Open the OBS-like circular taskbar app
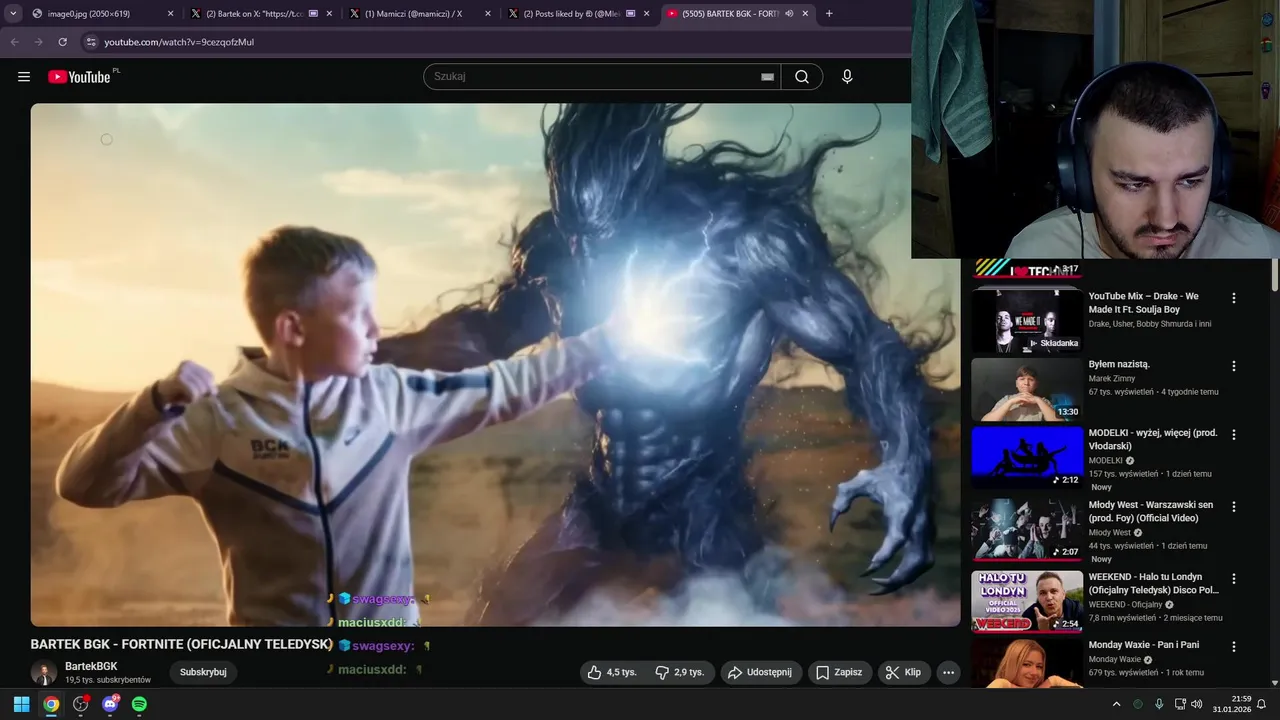1280x720 pixels. (x=81, y=704)
